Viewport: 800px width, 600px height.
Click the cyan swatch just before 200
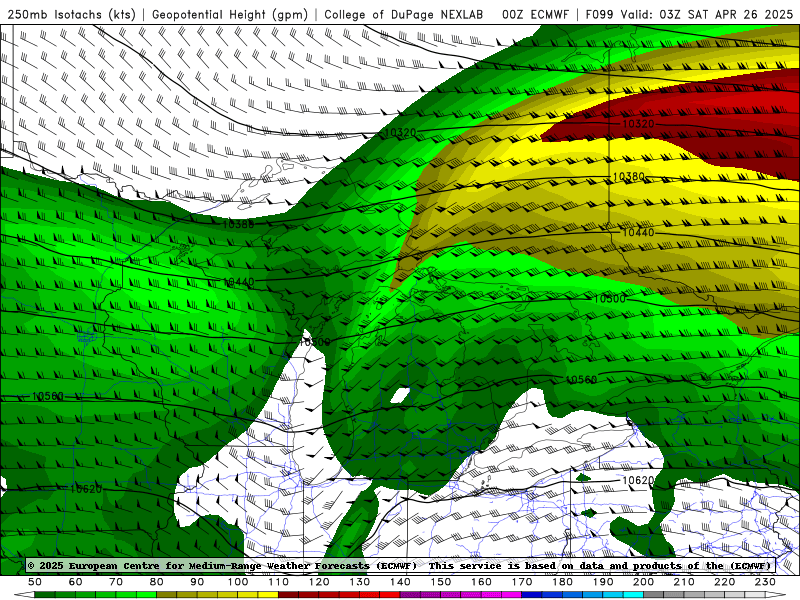(x=633, y=595)
